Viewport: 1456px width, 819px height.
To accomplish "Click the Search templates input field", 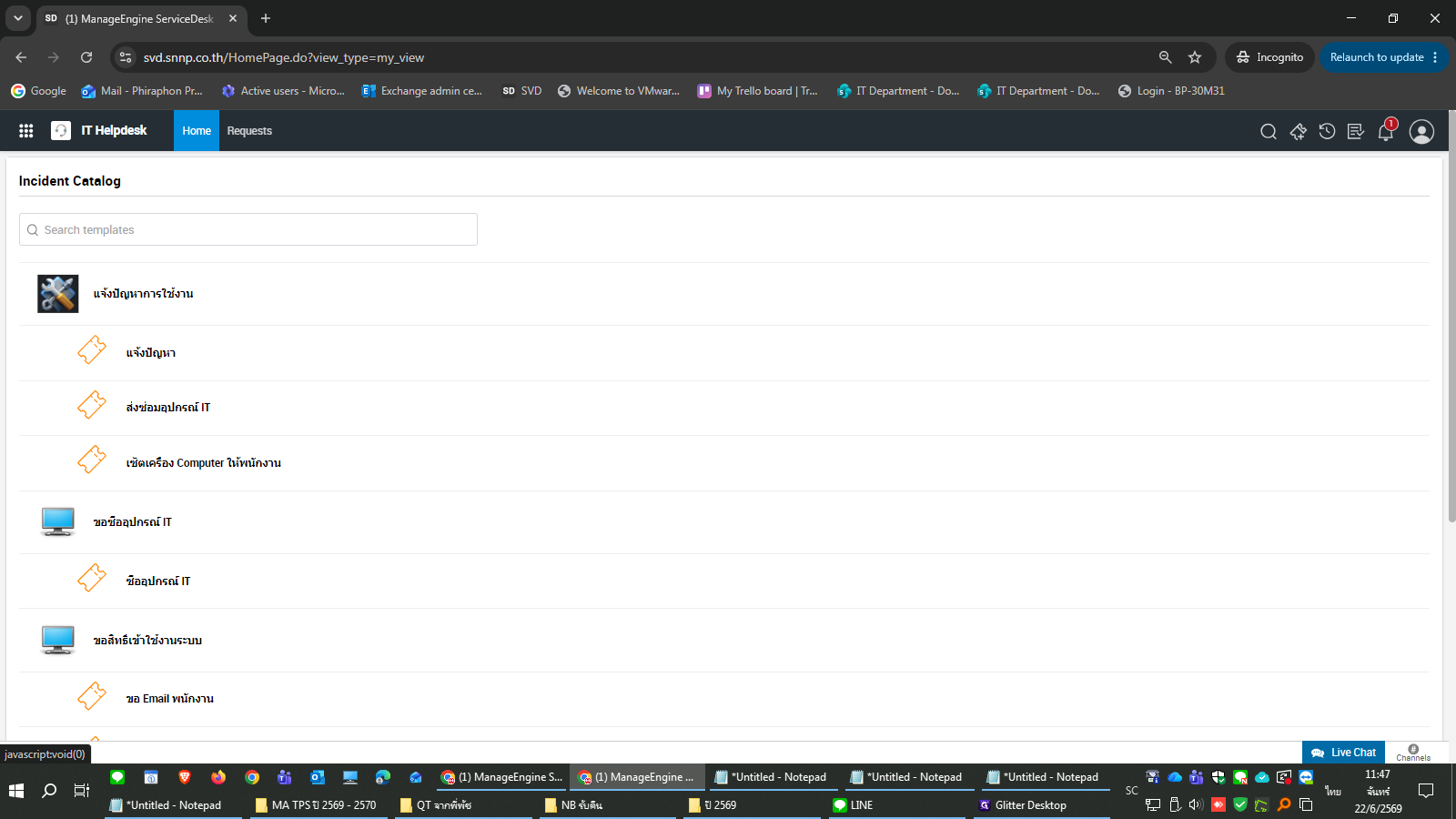I will pyautogui.click(x=248, y=229).
